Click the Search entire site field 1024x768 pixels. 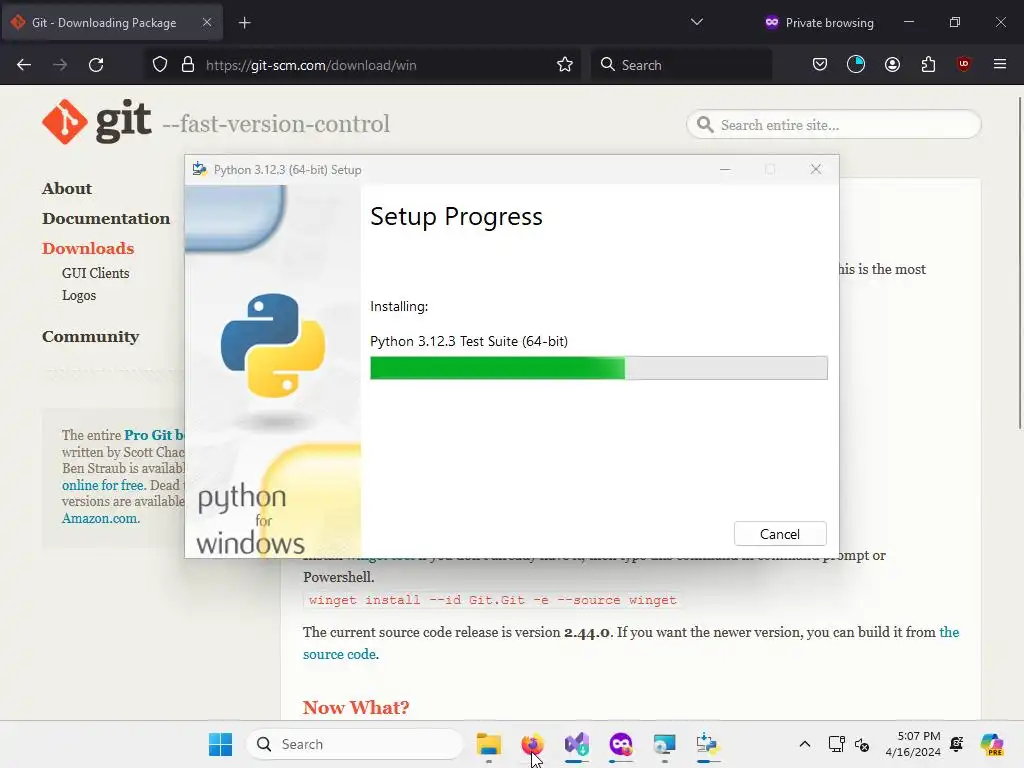(x=834, y=125)
